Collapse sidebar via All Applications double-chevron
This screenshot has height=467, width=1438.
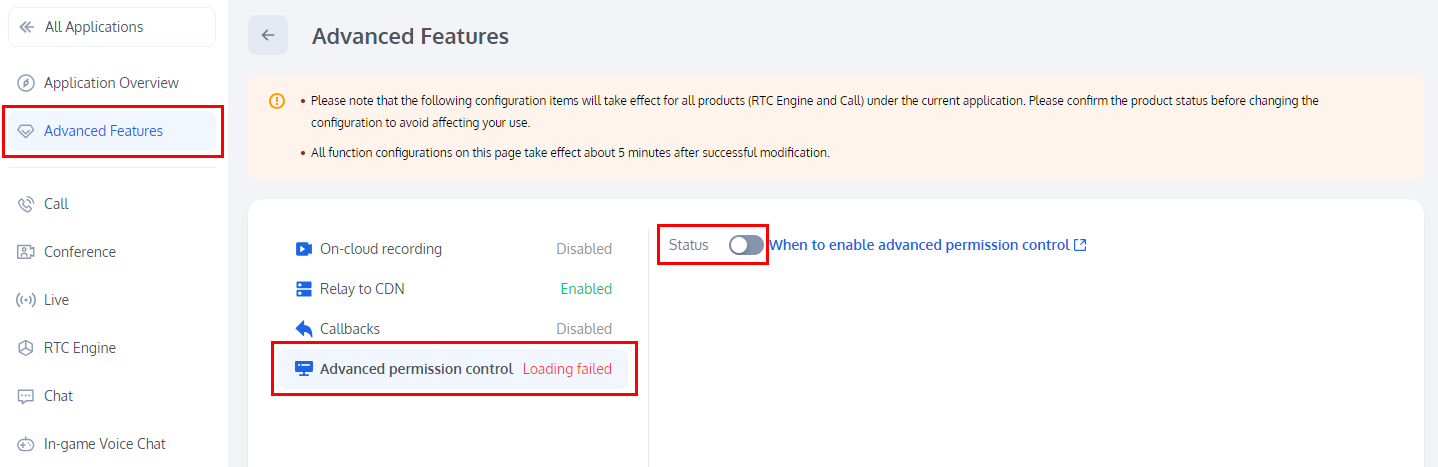click(x=27, y=27)
